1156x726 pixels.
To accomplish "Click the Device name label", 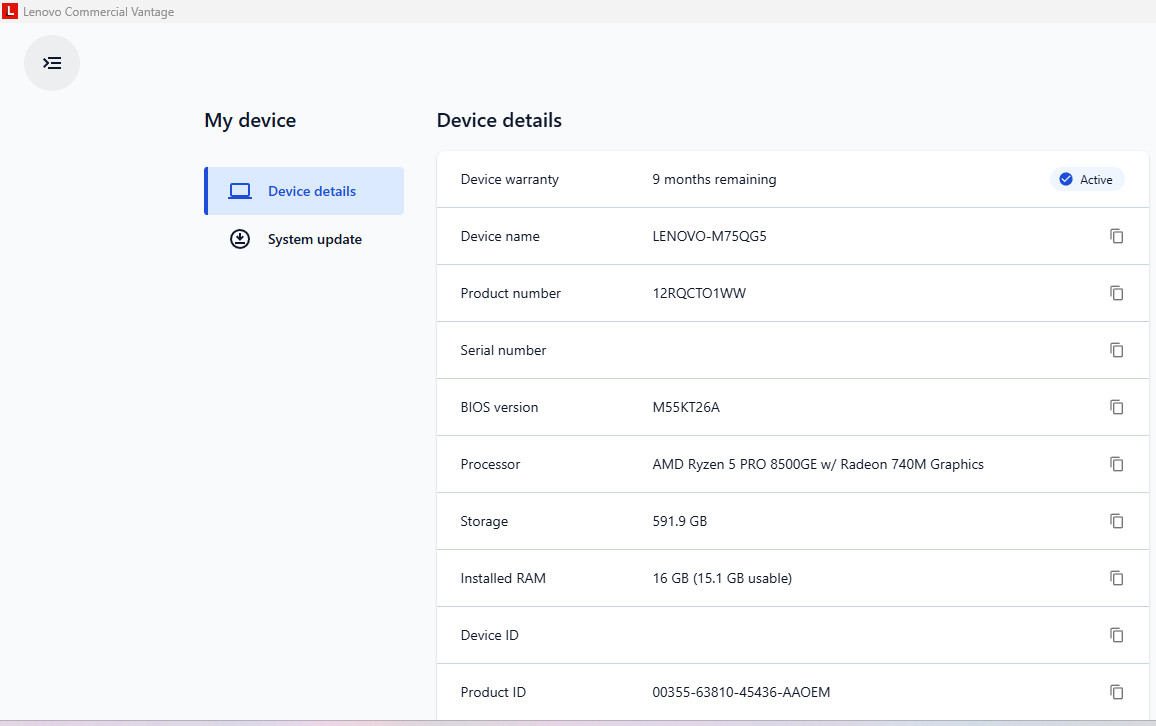I will (500, 236).
